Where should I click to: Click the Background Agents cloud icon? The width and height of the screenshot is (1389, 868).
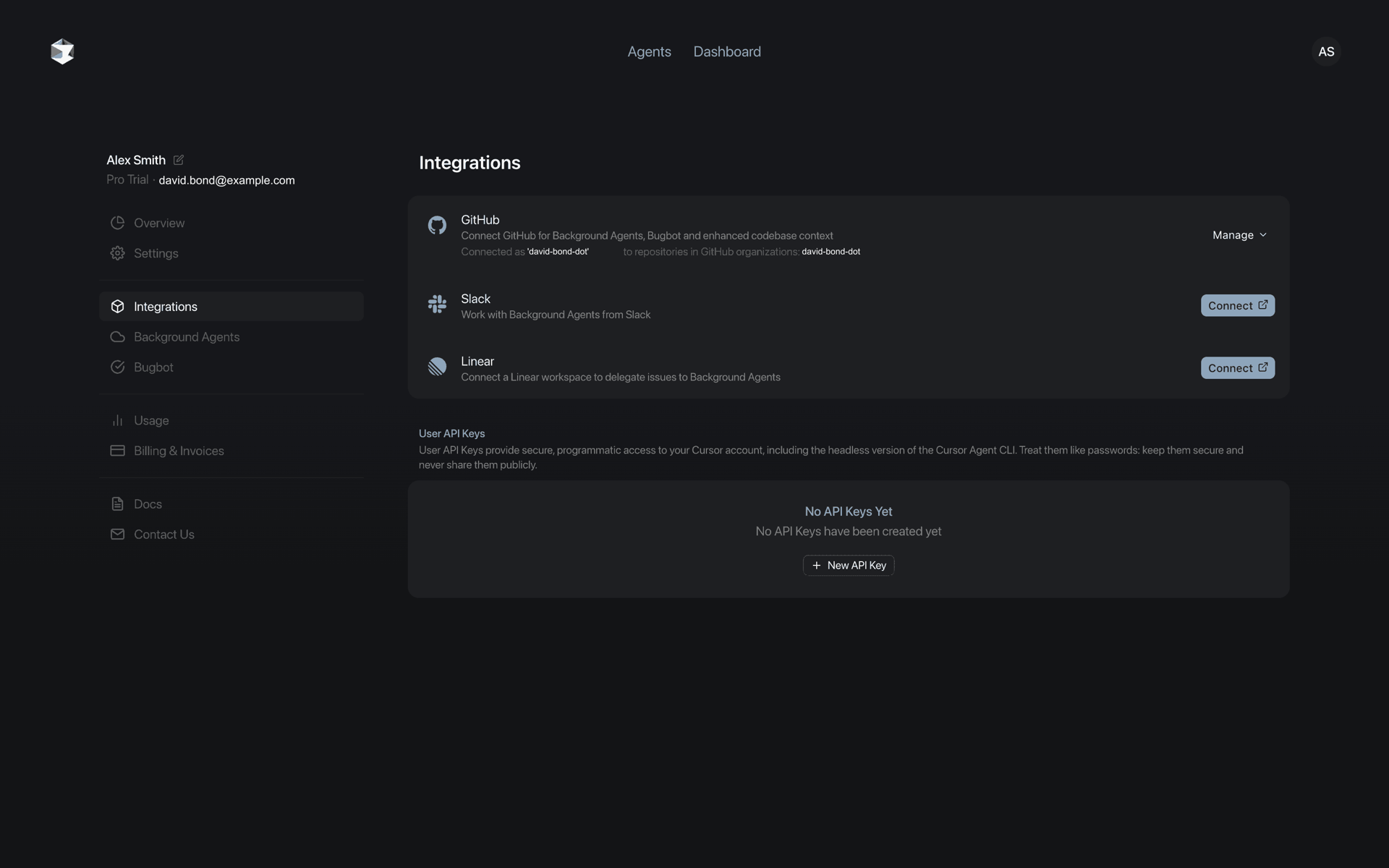[117, 337]
